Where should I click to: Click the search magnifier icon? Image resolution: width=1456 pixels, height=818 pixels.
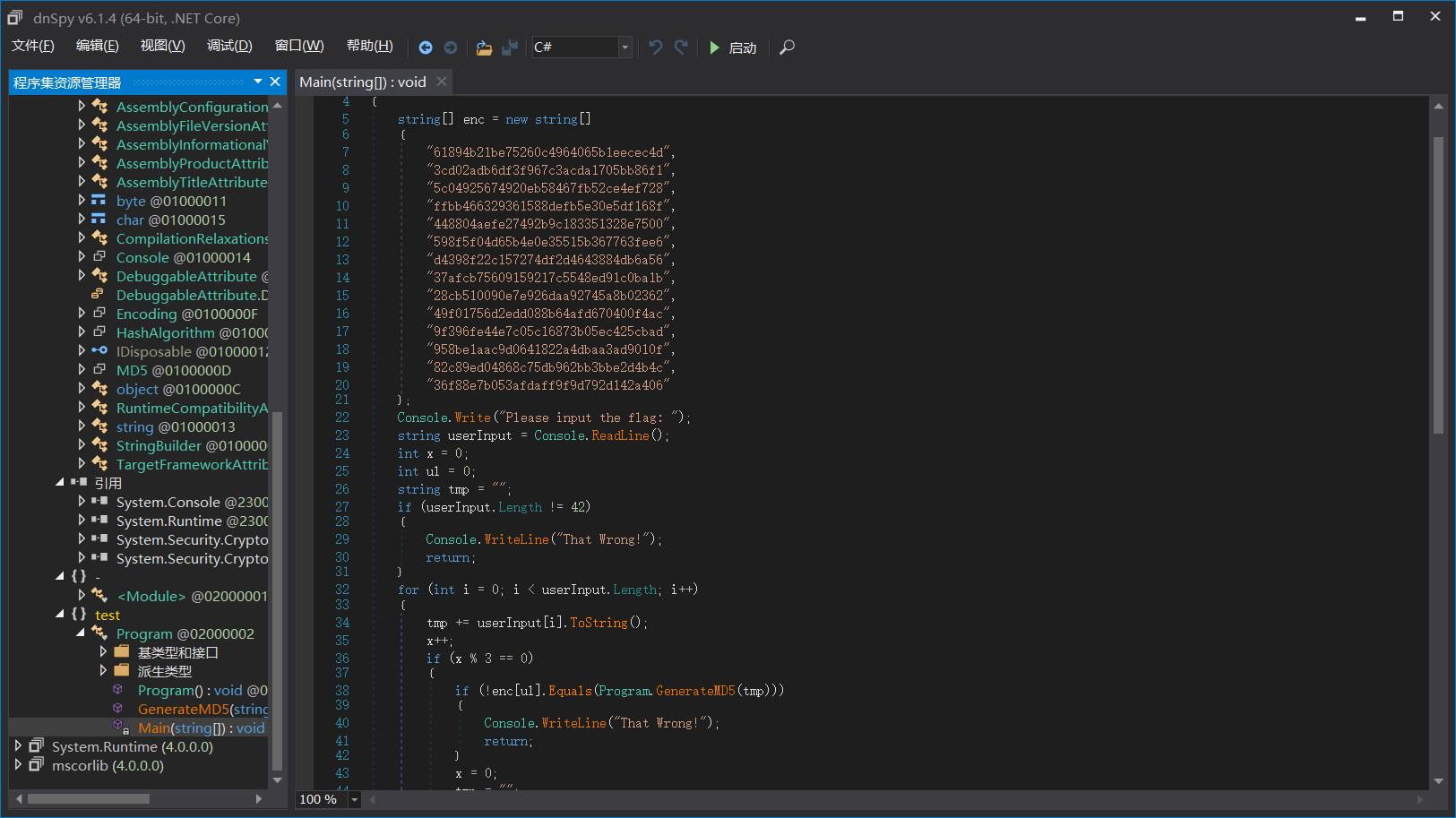point(787,47)
